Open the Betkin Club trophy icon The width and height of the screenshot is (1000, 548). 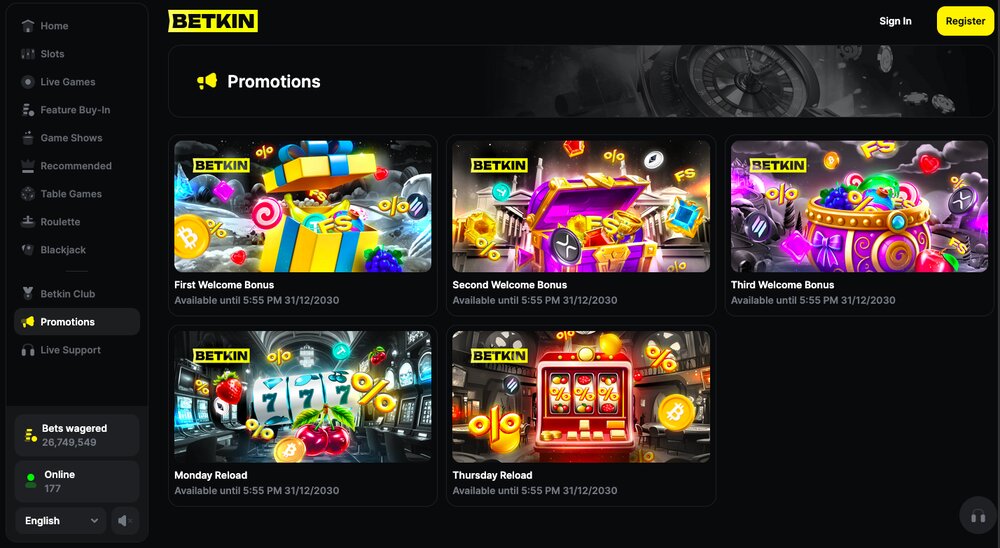27,293
